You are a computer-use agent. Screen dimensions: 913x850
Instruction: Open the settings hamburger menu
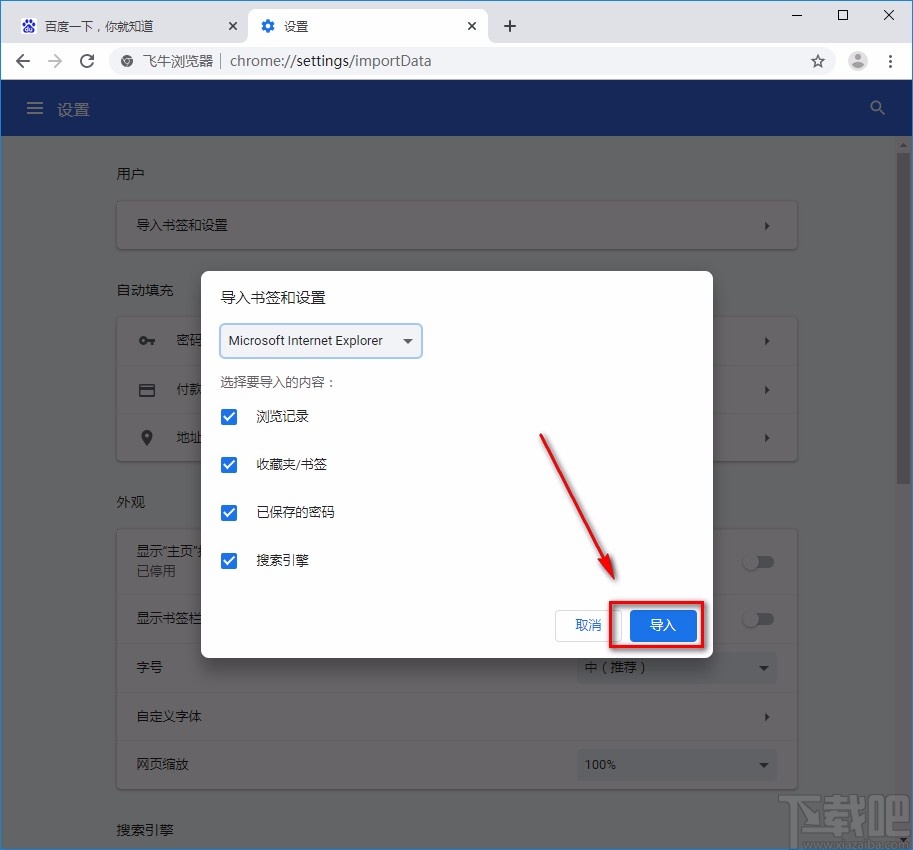(35, 109)
